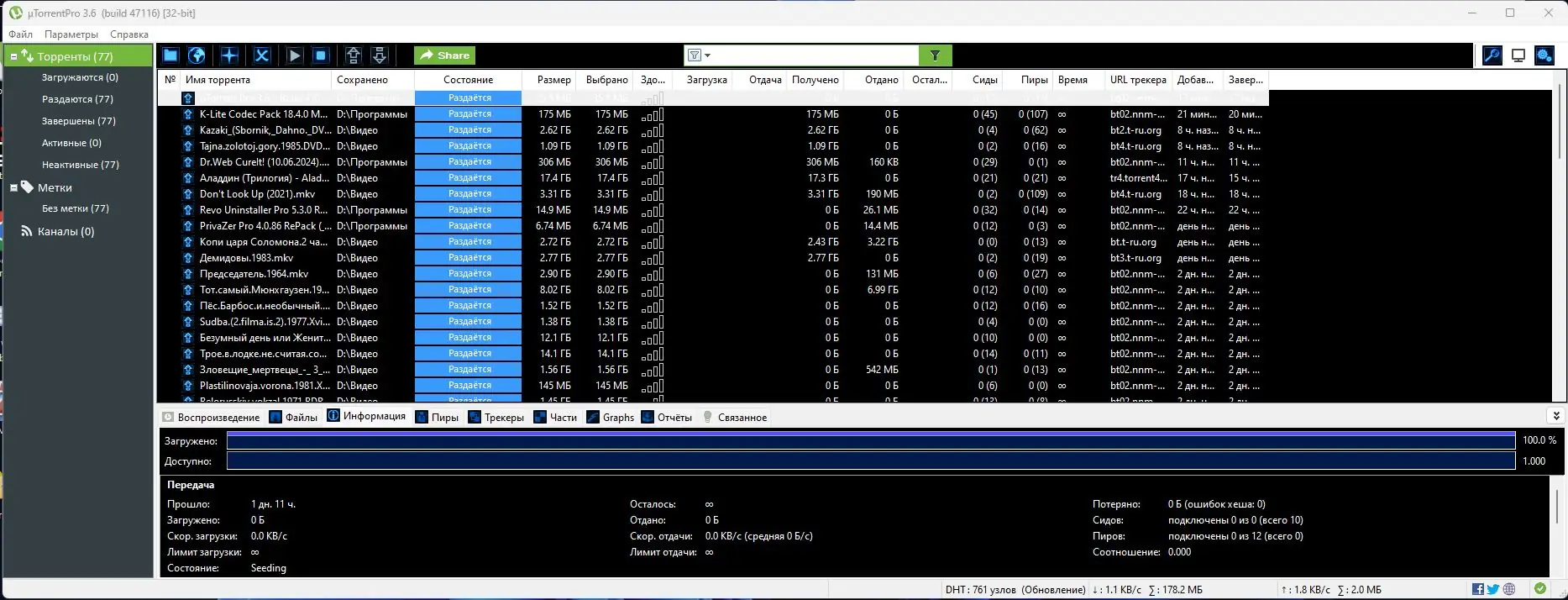Collapse the details pane with chevron
The image size is (1568, 600).
point(1555,416)
